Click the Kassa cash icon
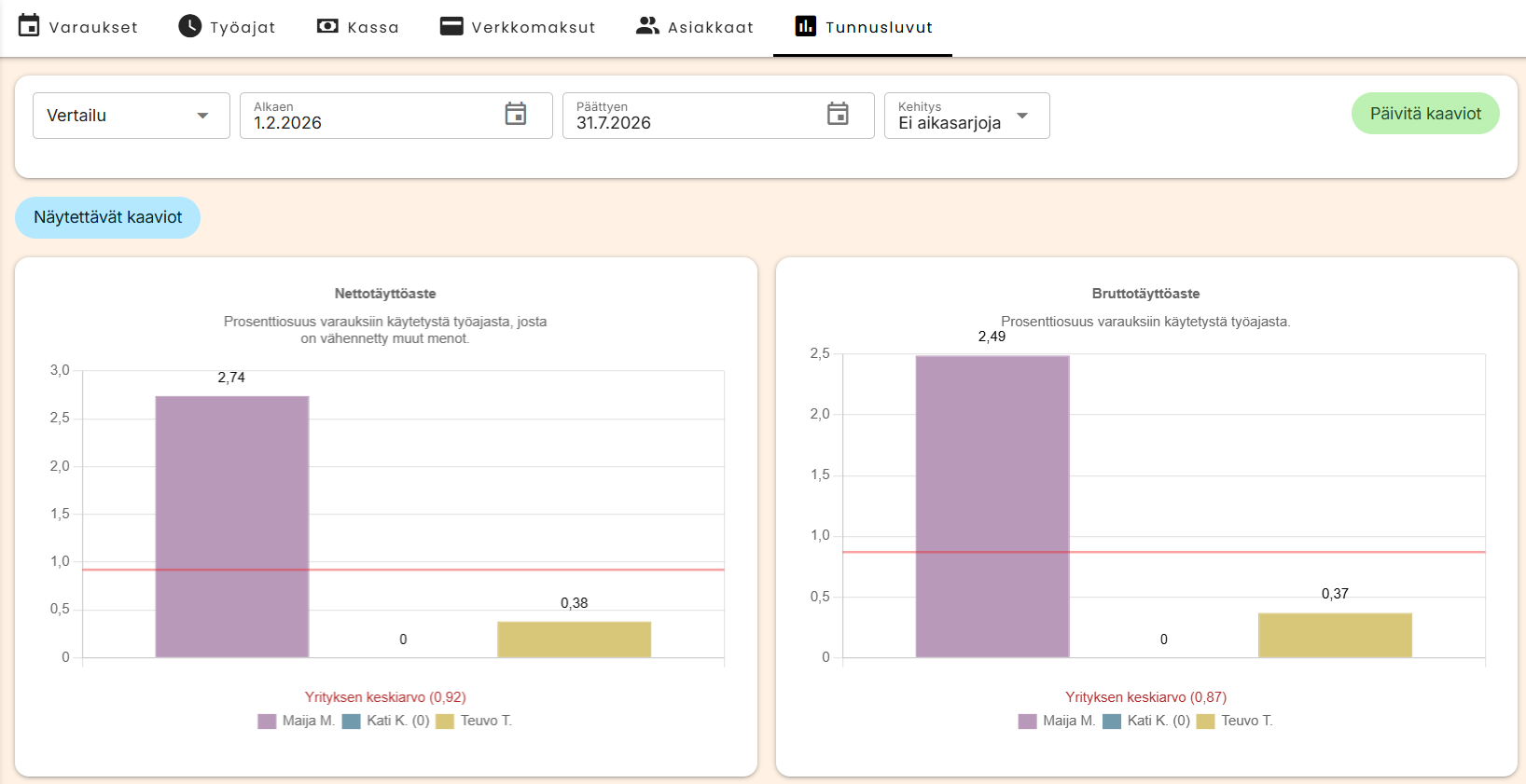Image resolution: width=1526 pixels, height=784 pixels. tap(327, 26)
